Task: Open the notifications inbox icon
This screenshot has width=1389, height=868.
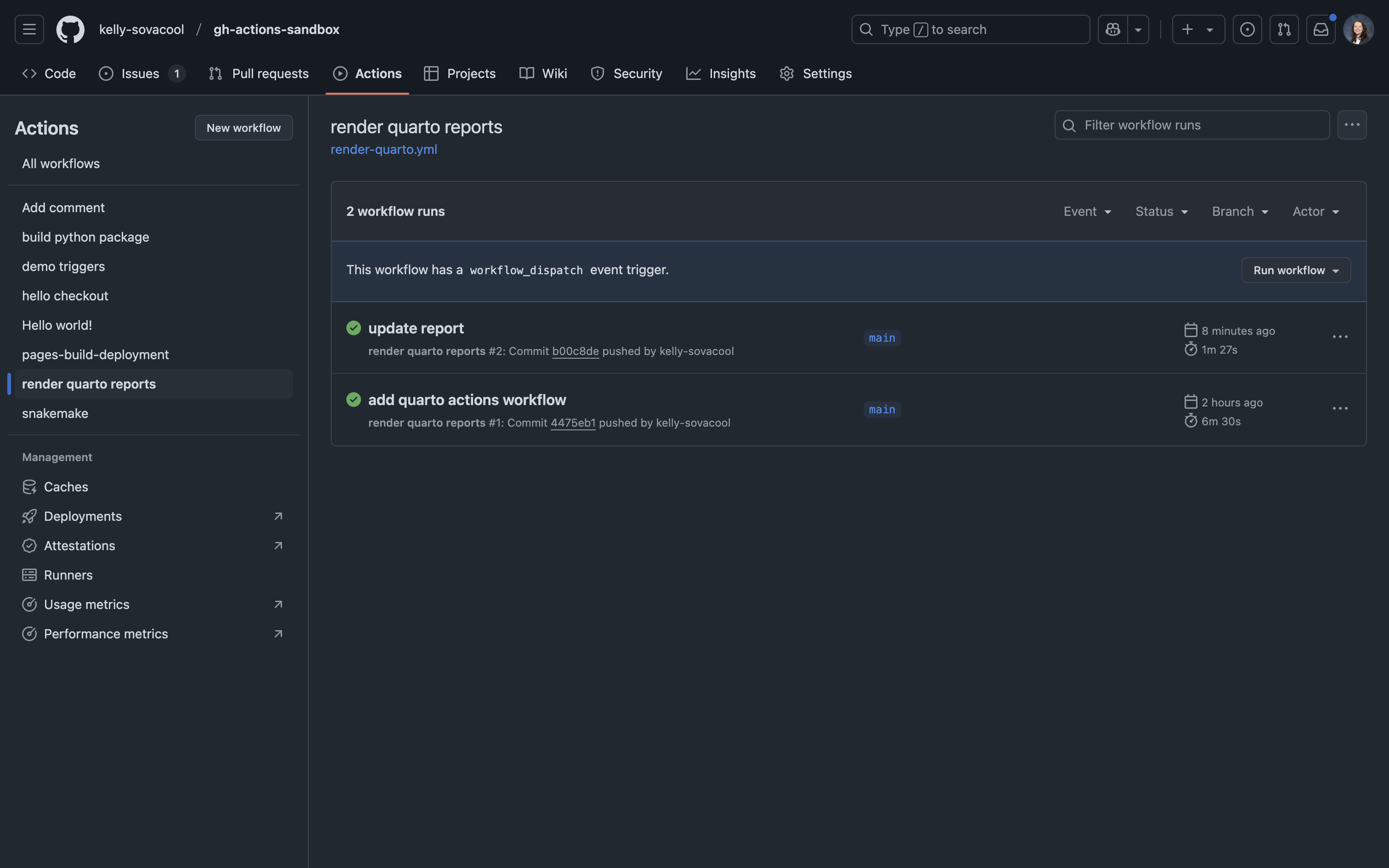Action: [1320, 29]
